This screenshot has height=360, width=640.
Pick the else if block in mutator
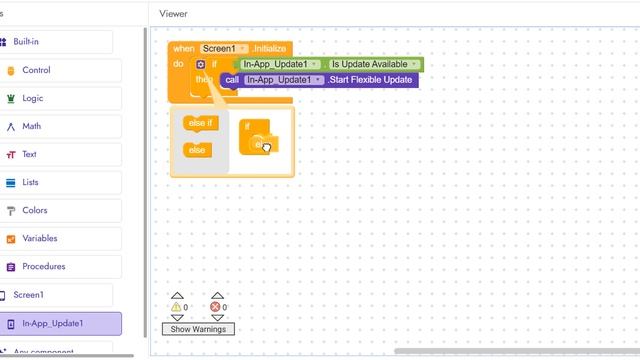[200, 123]
